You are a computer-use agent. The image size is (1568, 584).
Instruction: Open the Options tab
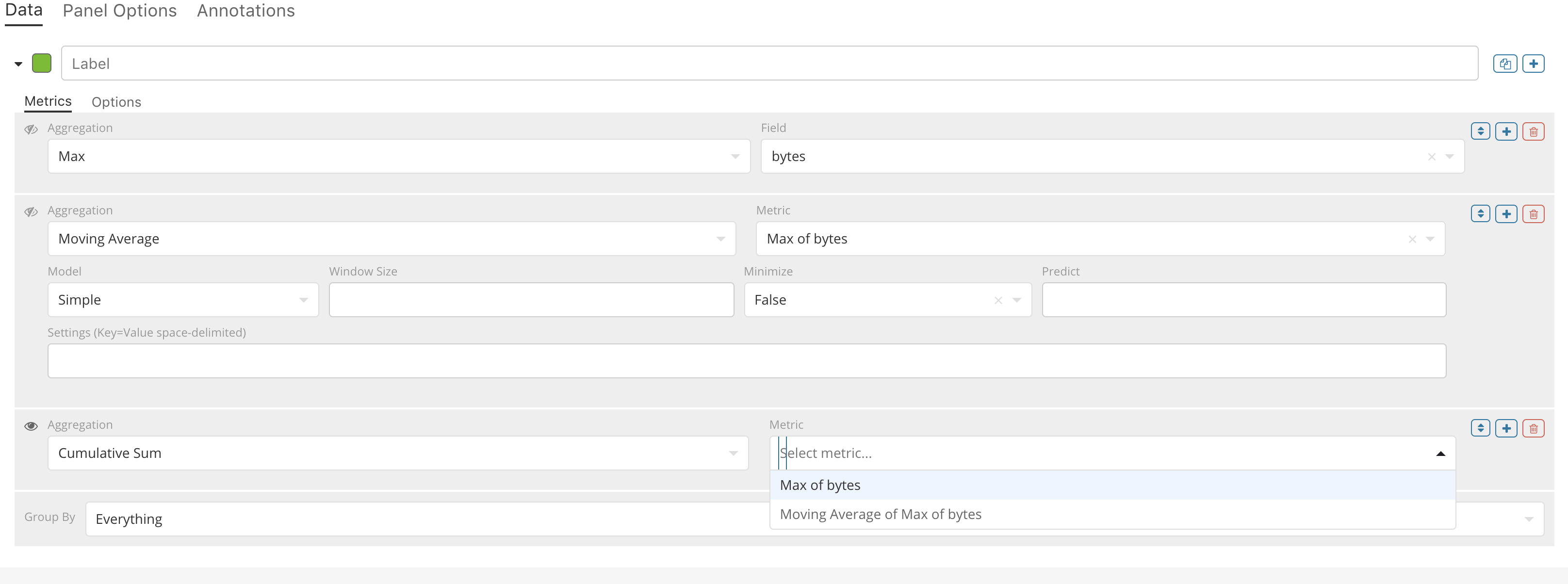point(116,101)
